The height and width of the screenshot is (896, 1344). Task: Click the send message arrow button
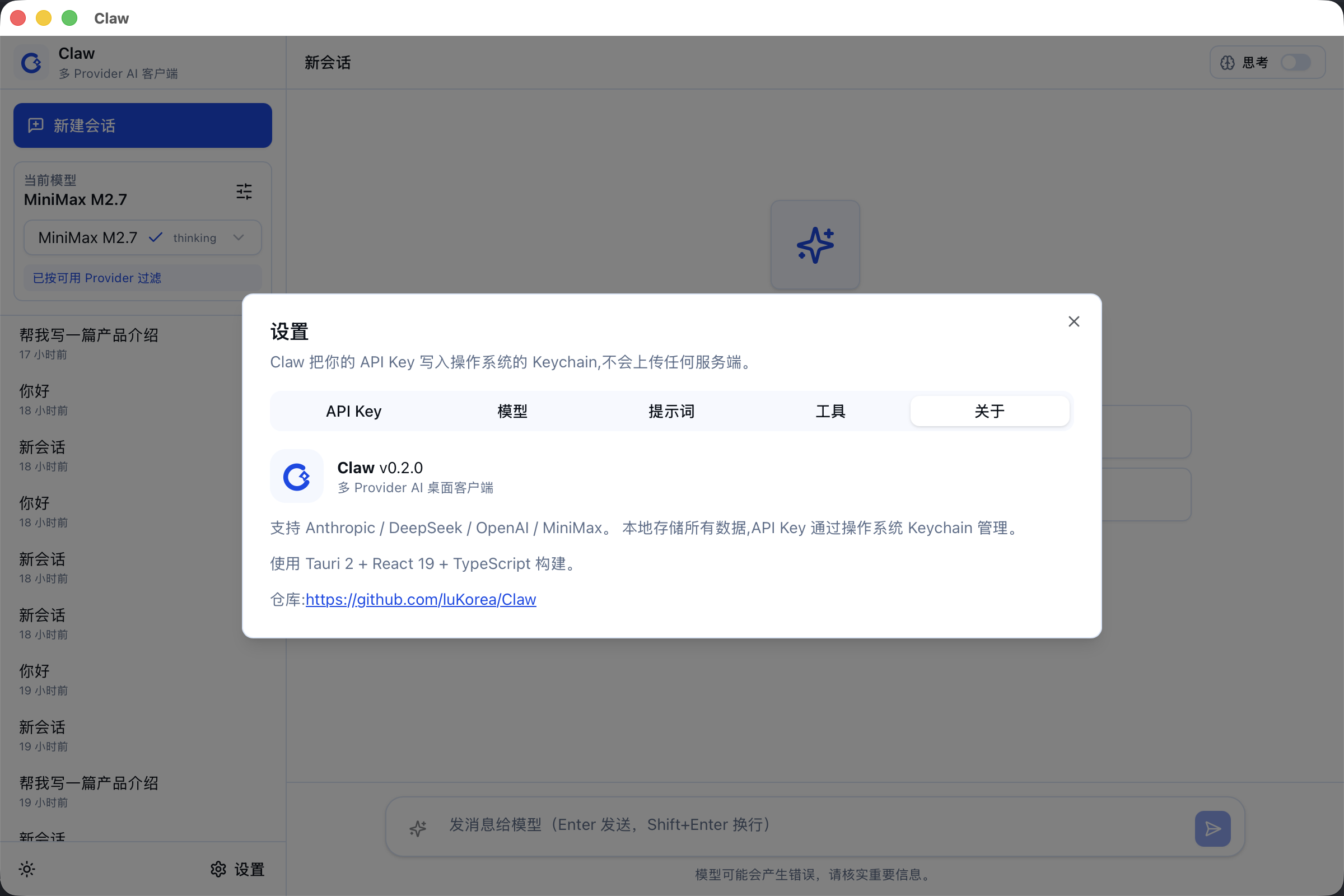point(1212,828)
